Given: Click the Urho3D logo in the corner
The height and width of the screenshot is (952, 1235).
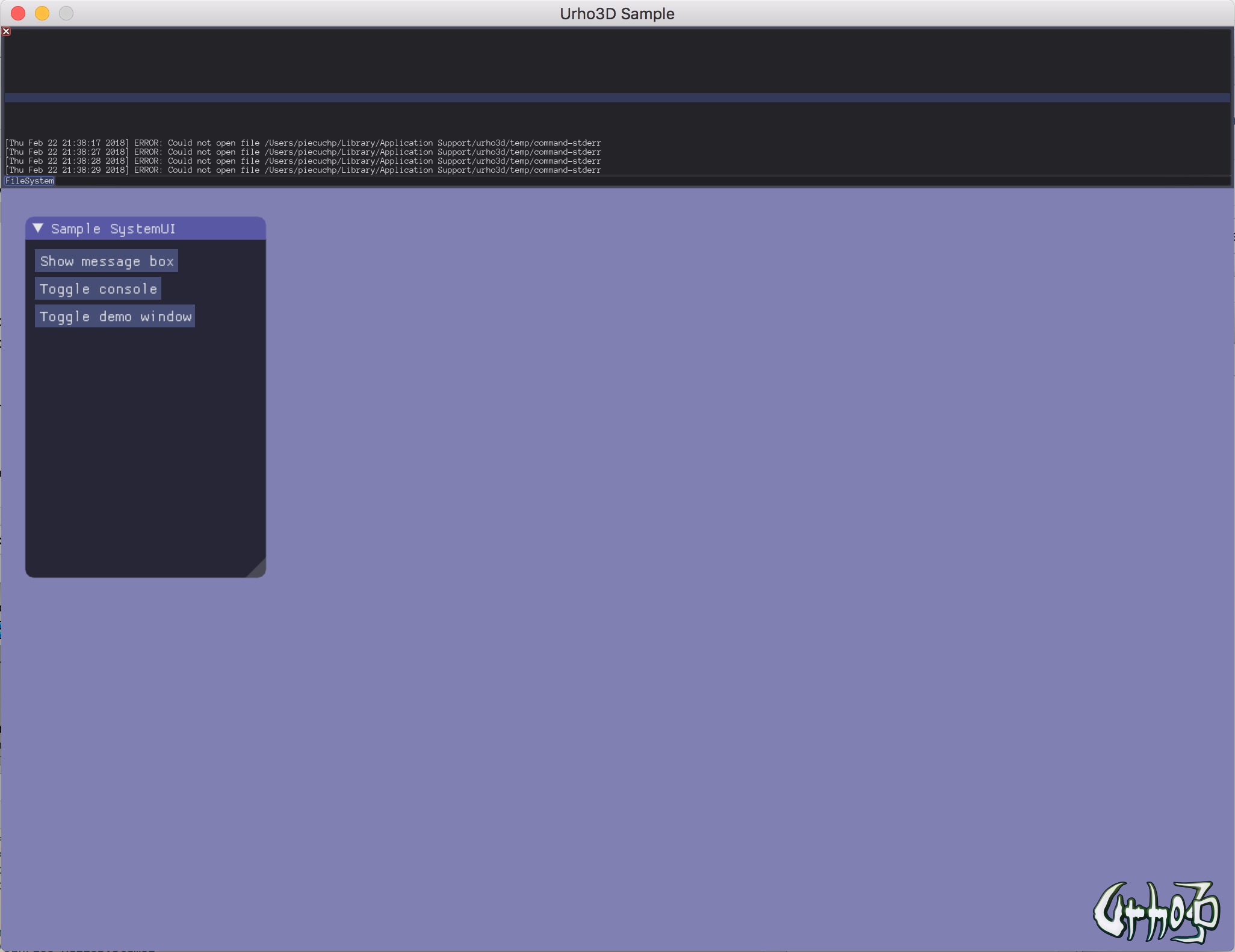Looking at the screenshot, I should pyautogui.click(x=1156, y=913).
